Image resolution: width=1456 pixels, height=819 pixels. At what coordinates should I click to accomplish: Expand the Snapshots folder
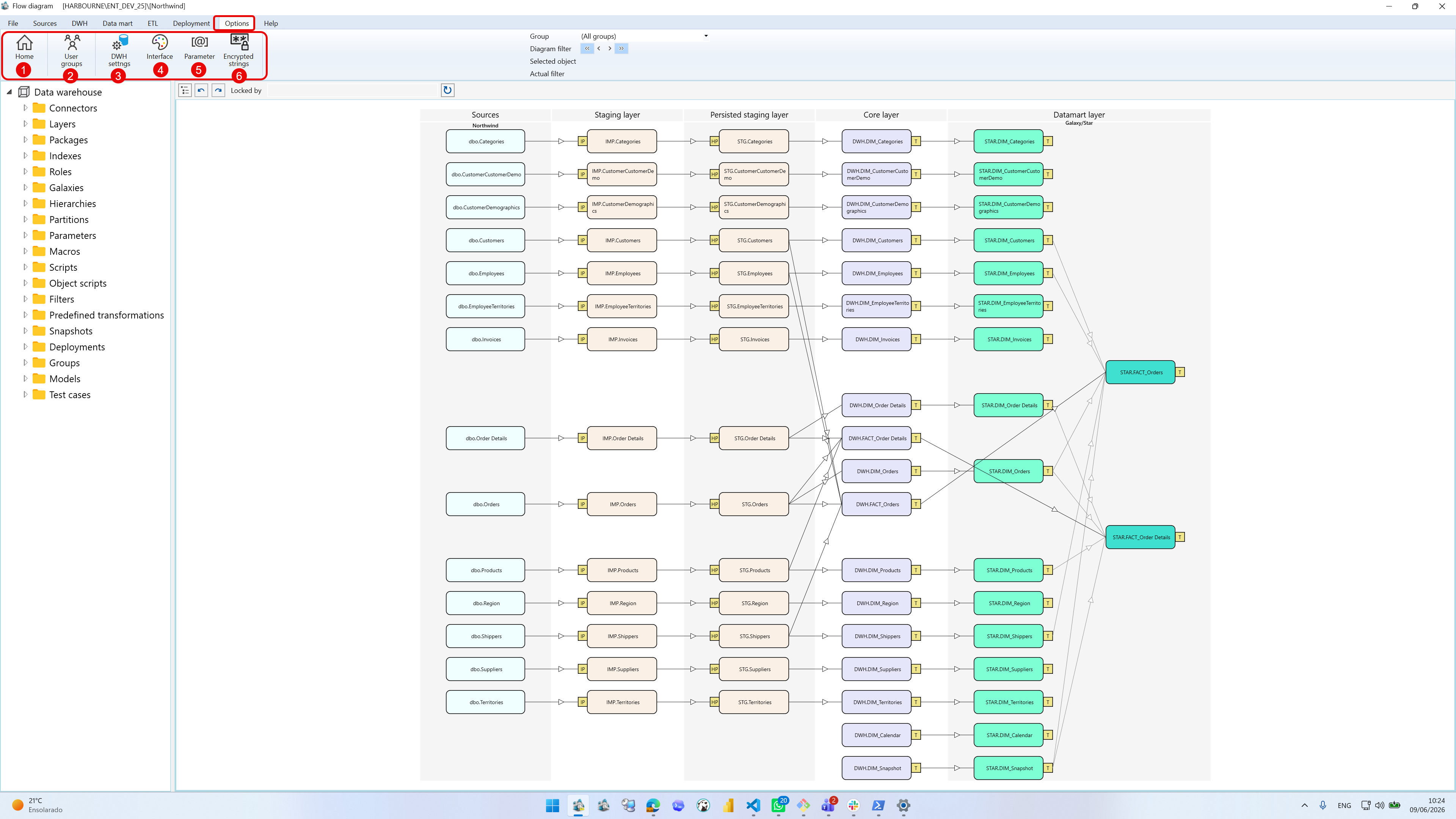coord(25,331)
